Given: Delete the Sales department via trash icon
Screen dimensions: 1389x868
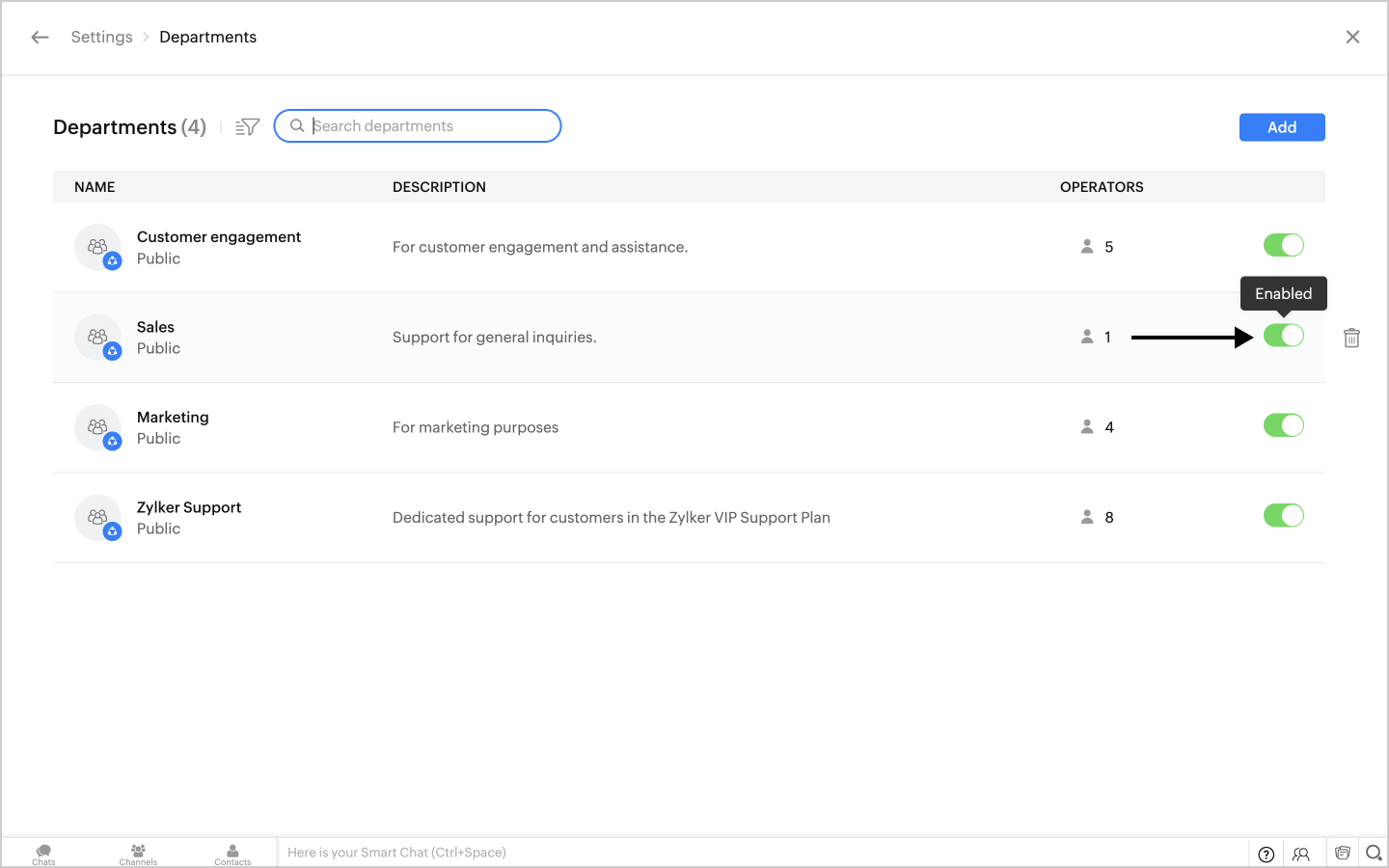Looking at the screenshot, I should click(1351, 338).
